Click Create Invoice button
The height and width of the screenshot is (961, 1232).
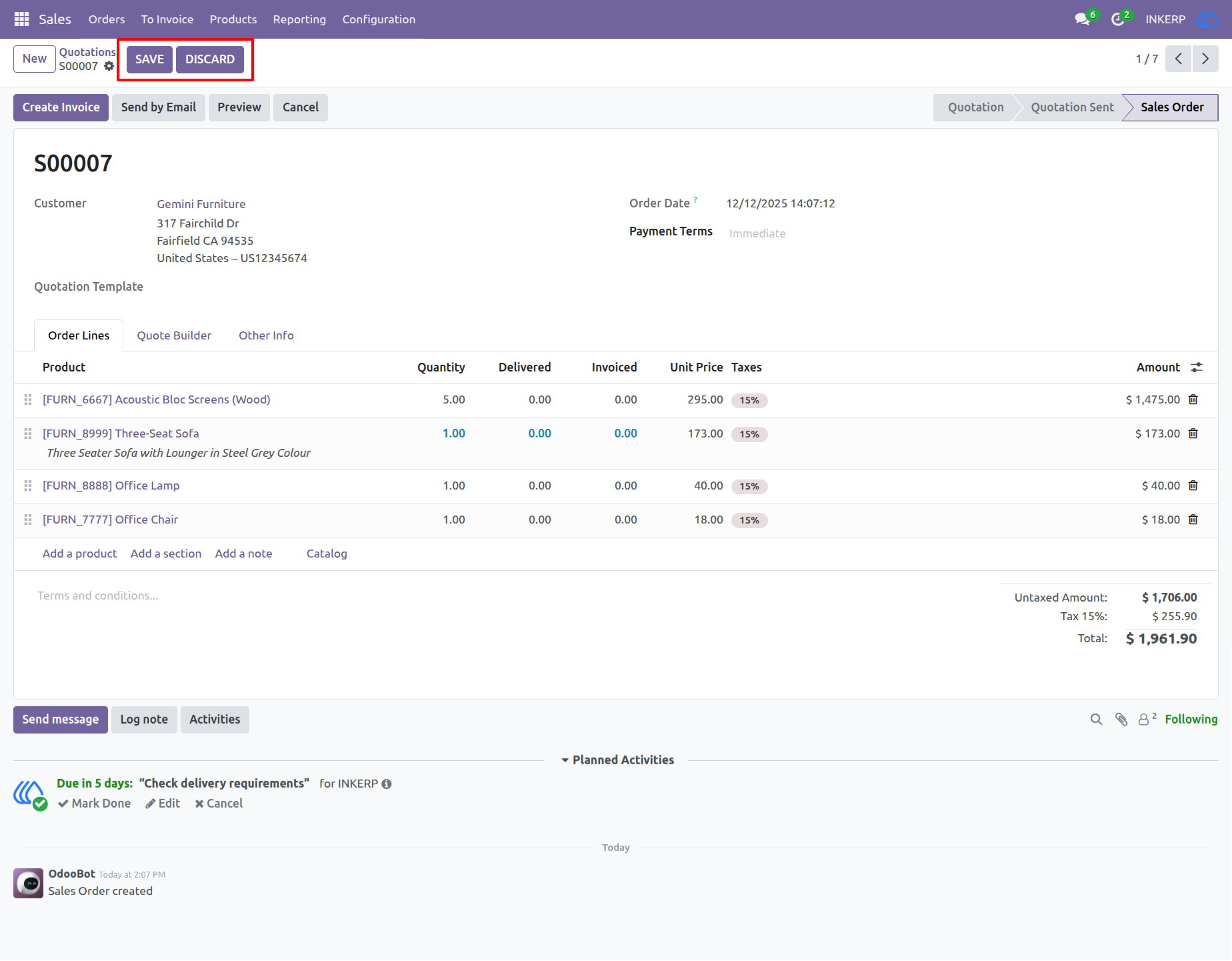pos(61,107)
